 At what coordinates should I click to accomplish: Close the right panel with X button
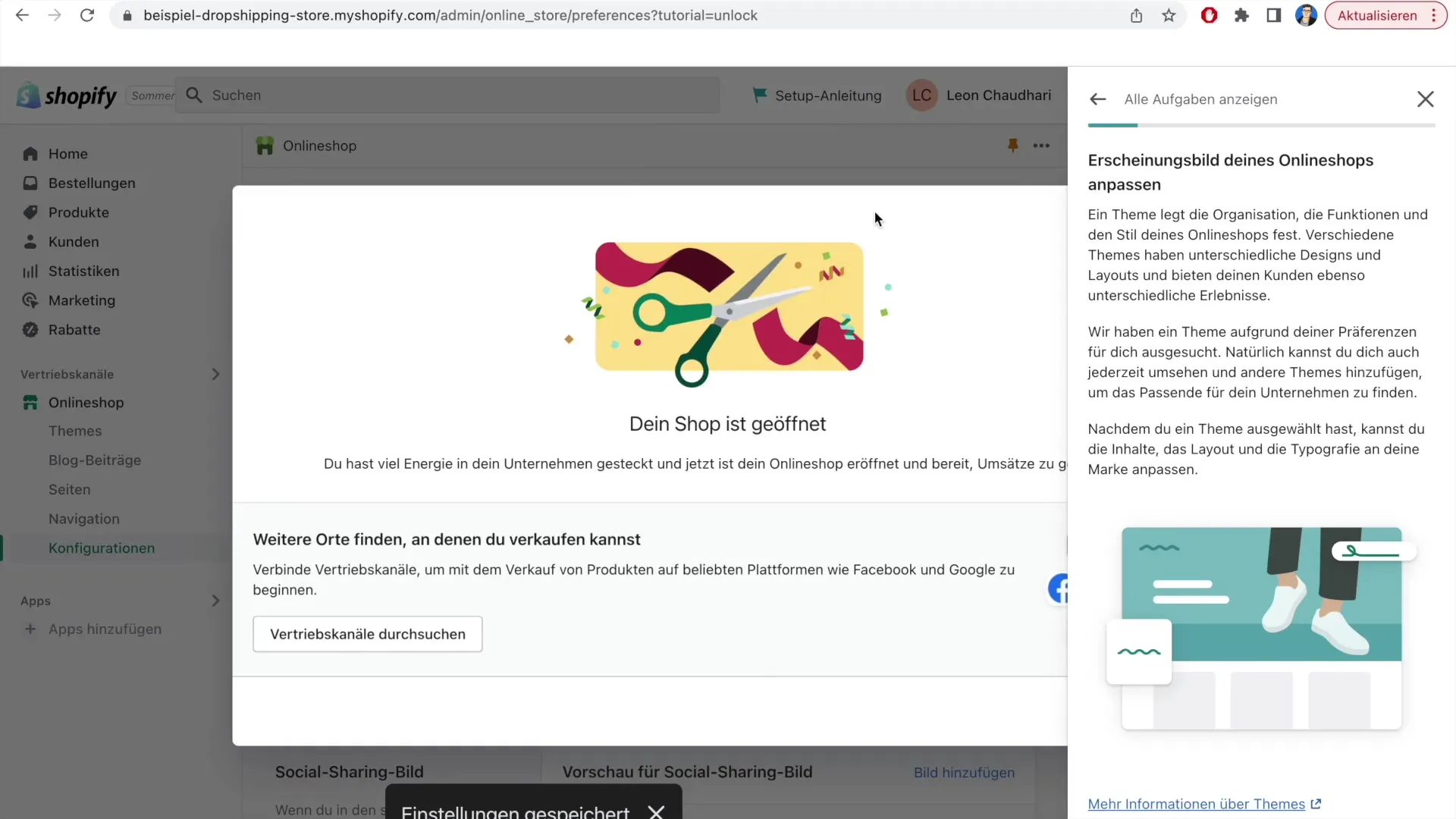pos(1425,98)
